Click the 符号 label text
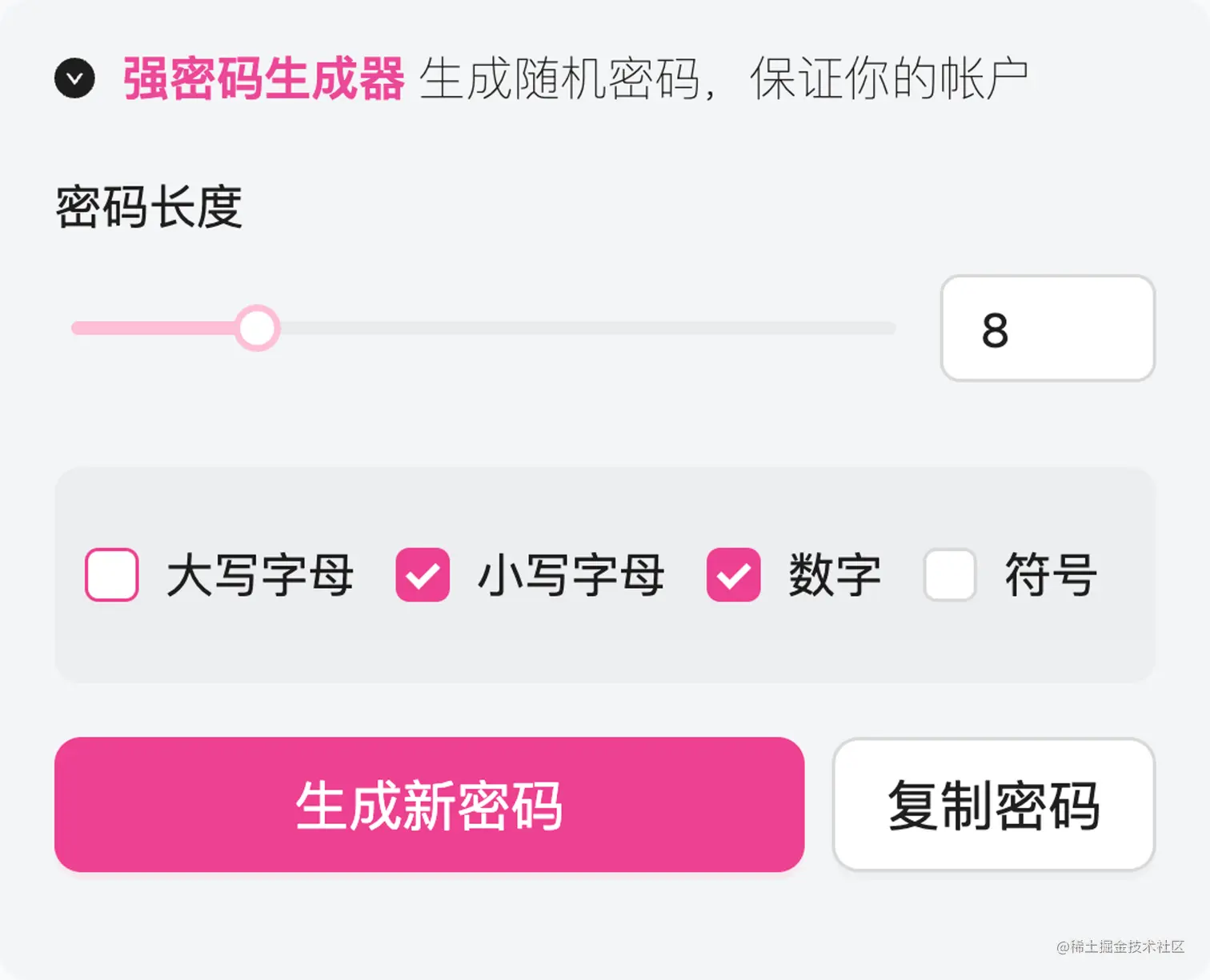1210x980 pixels. tap(1051, 574)
